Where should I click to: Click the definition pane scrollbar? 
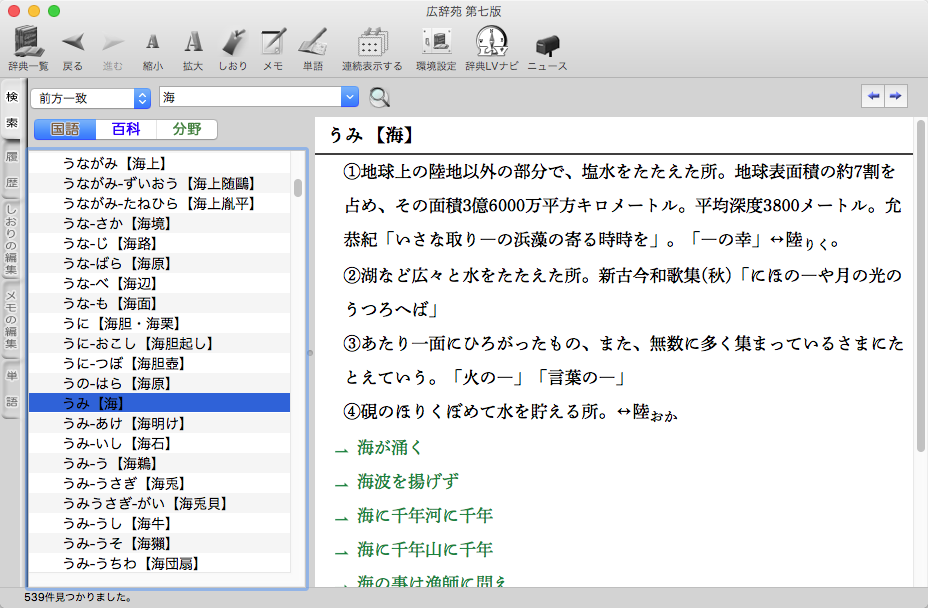point(920,286)
